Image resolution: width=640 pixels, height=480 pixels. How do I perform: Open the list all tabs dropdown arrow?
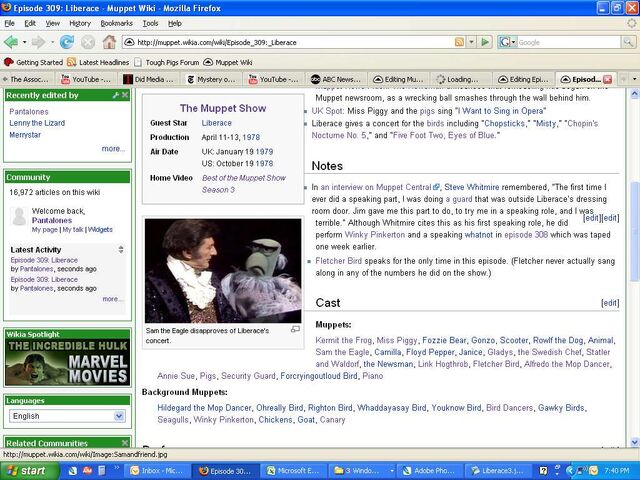634,79
